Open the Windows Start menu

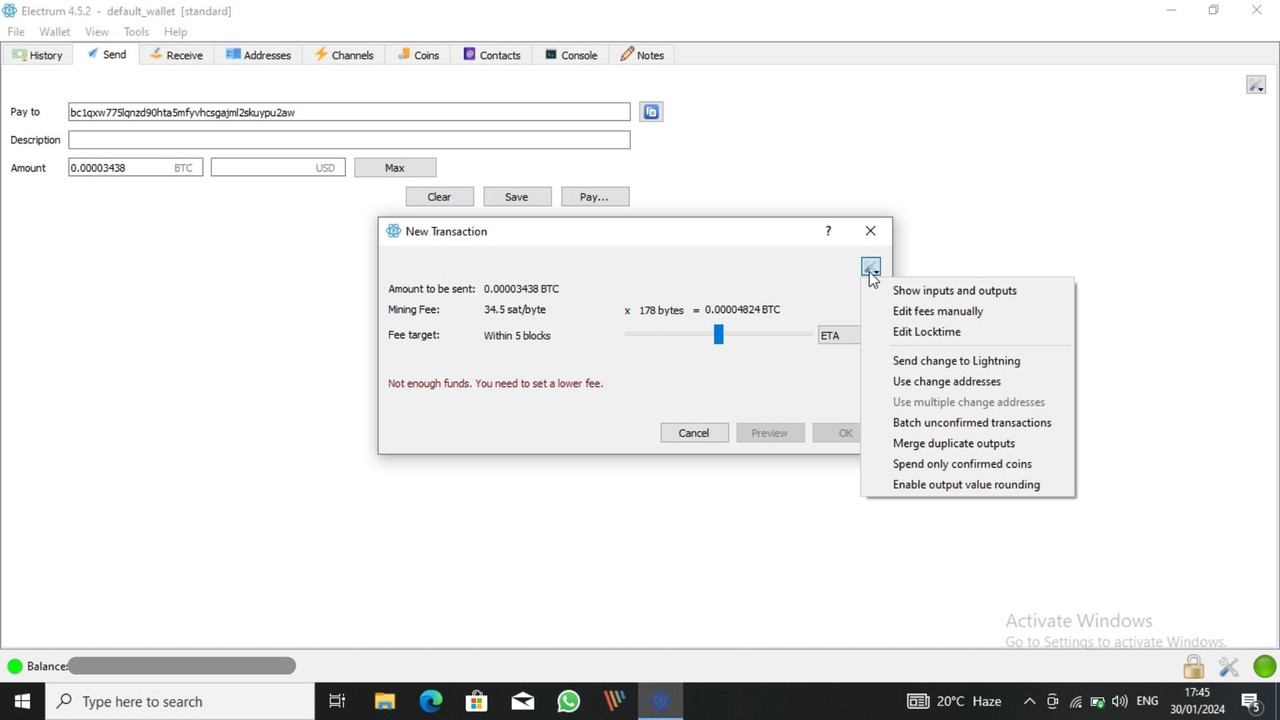point(22,701)
